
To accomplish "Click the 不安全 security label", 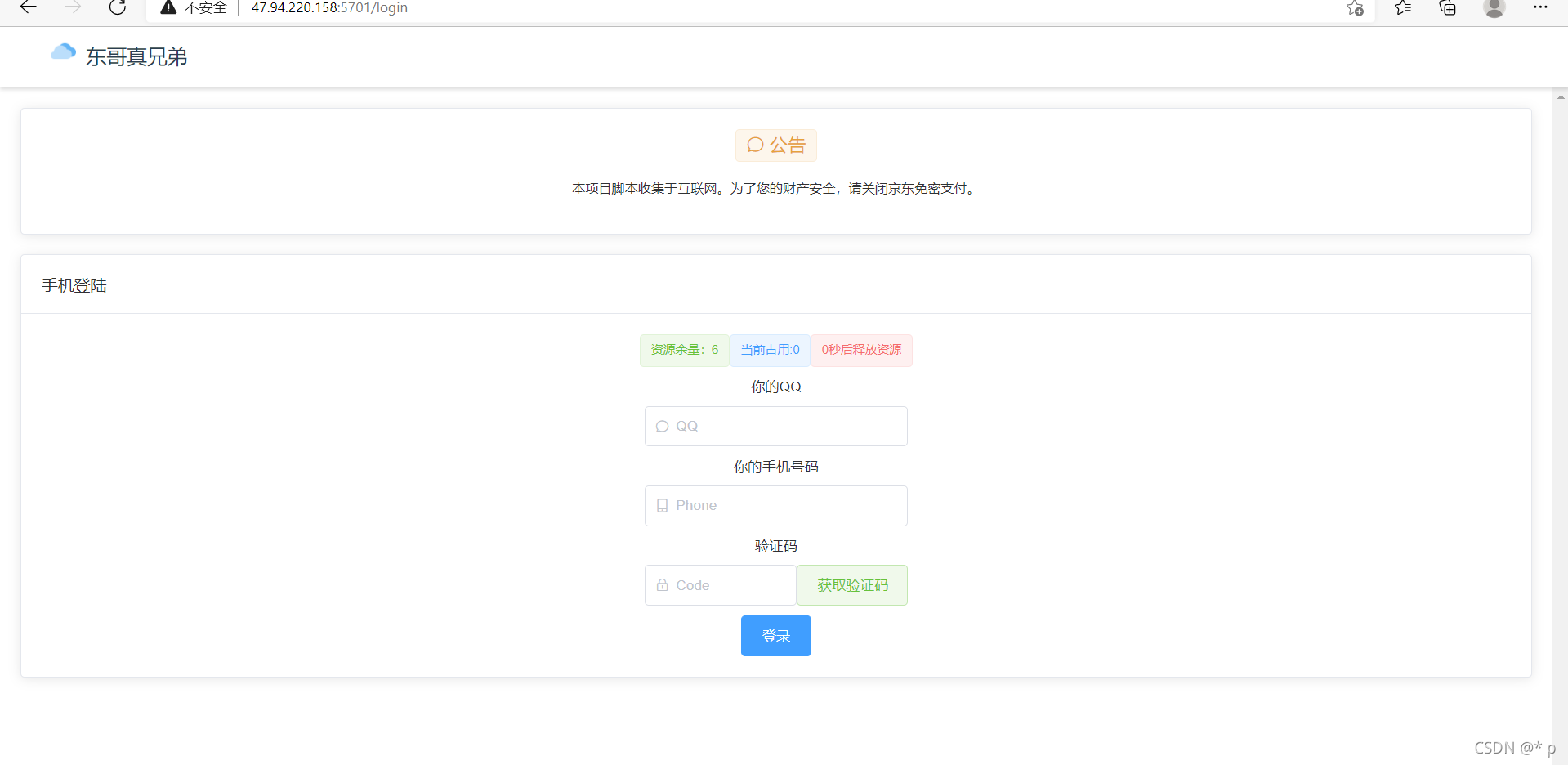I will (x=206, y=7).
